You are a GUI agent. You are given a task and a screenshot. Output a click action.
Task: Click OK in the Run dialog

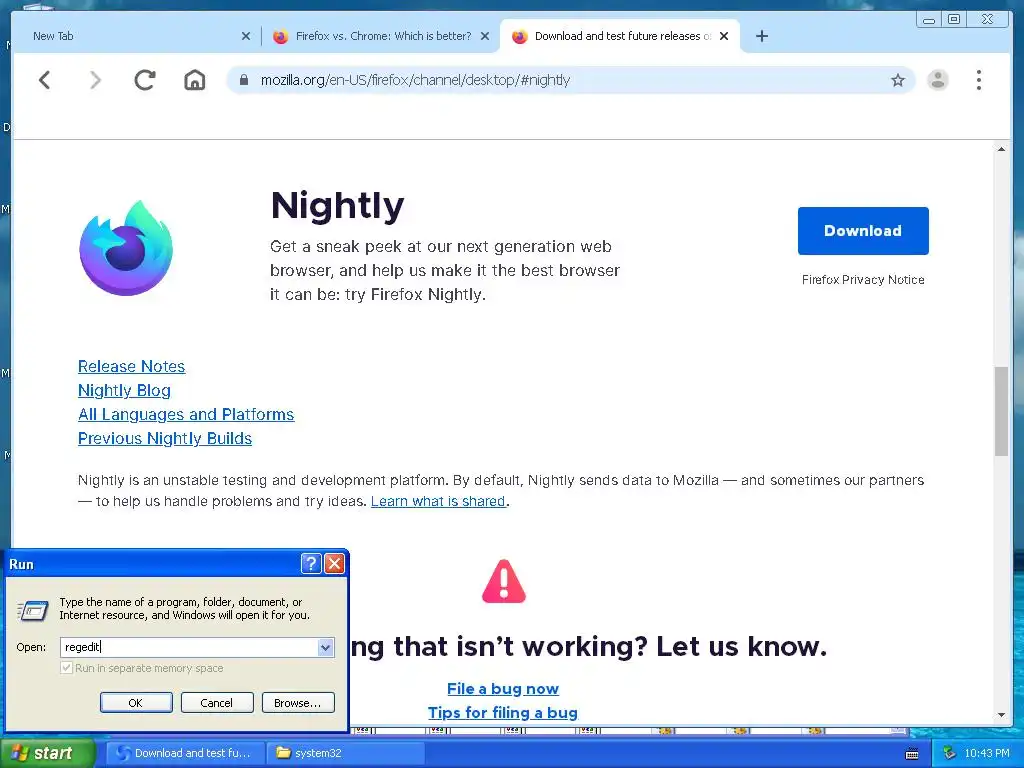[x=136, y=703]
